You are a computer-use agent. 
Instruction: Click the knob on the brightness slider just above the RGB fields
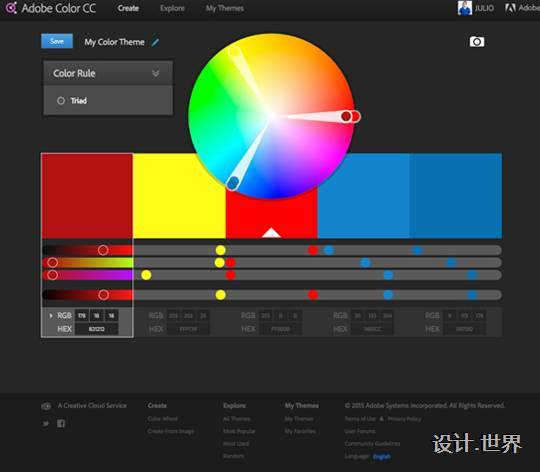(x=103, y=295)
